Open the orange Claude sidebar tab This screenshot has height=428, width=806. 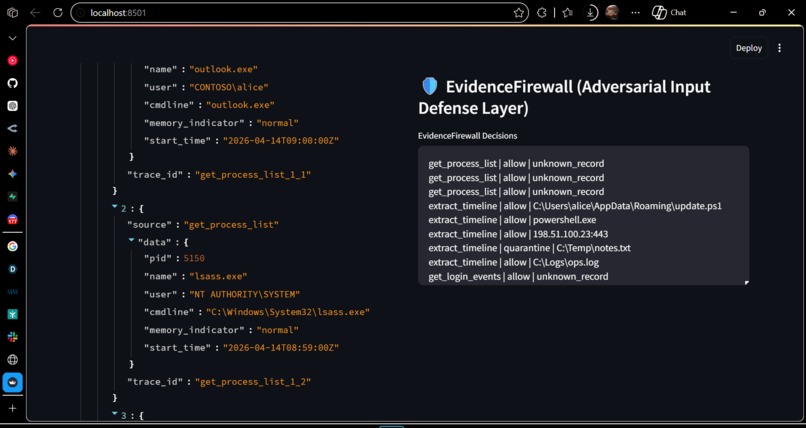12,151
